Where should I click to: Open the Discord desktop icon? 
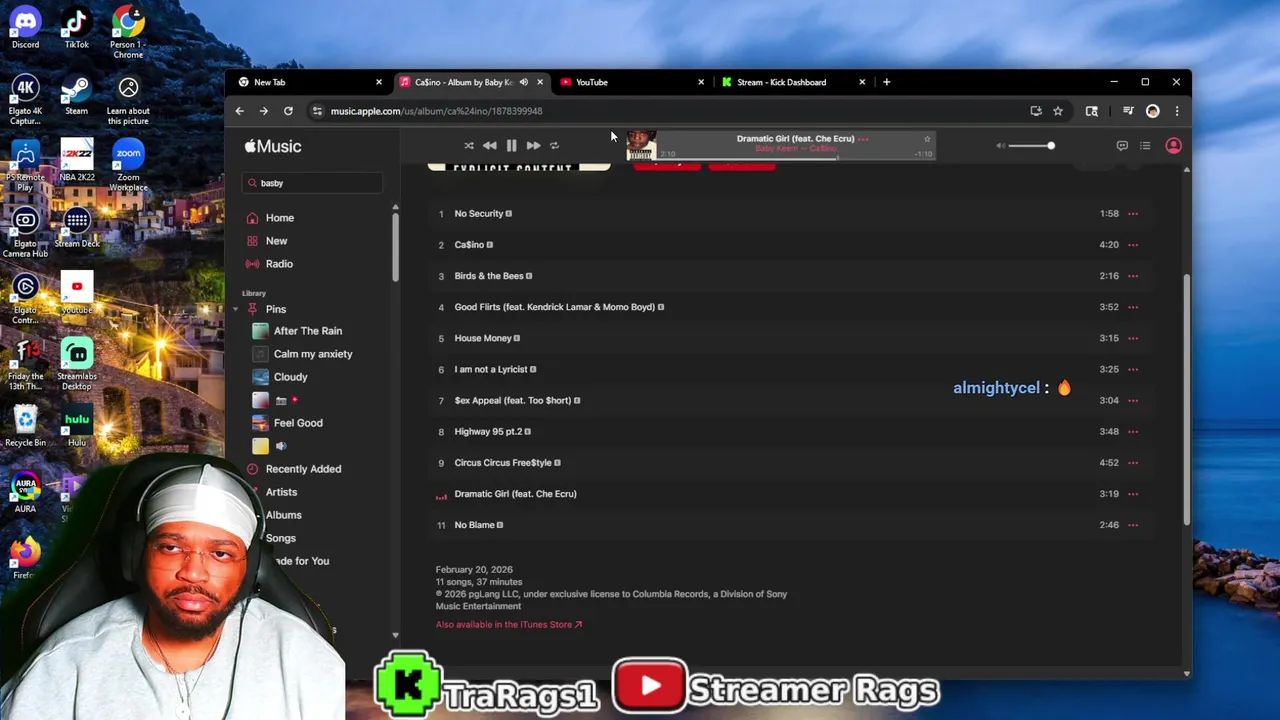click(25, 28)
